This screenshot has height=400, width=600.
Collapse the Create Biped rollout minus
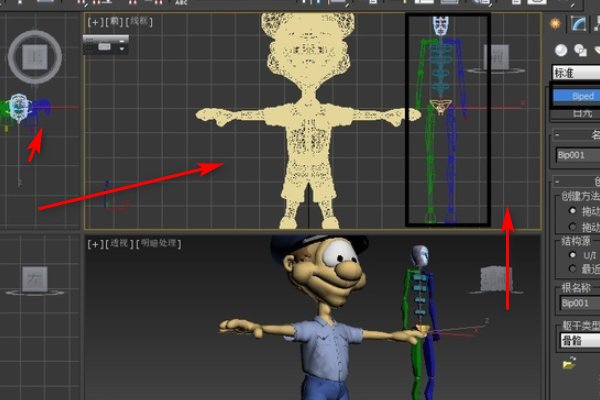pos(557,181)
